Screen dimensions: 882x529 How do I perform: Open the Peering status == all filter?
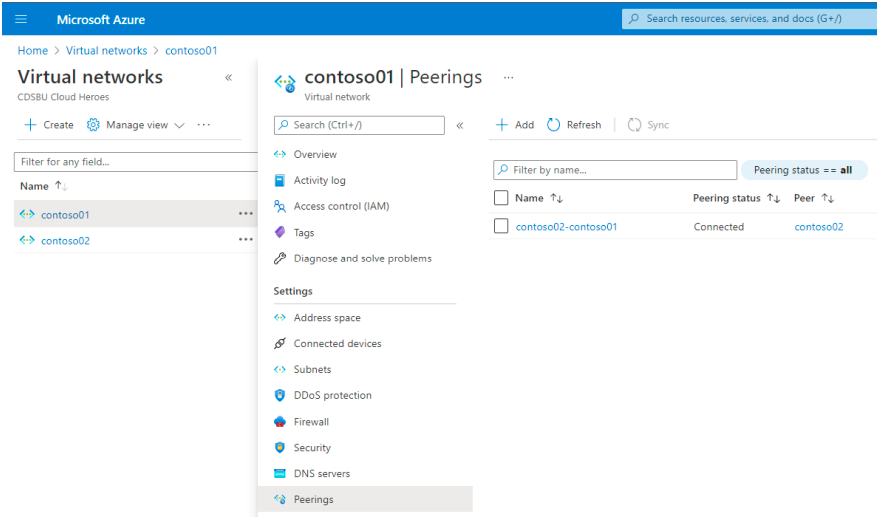[x=803, y=170]
